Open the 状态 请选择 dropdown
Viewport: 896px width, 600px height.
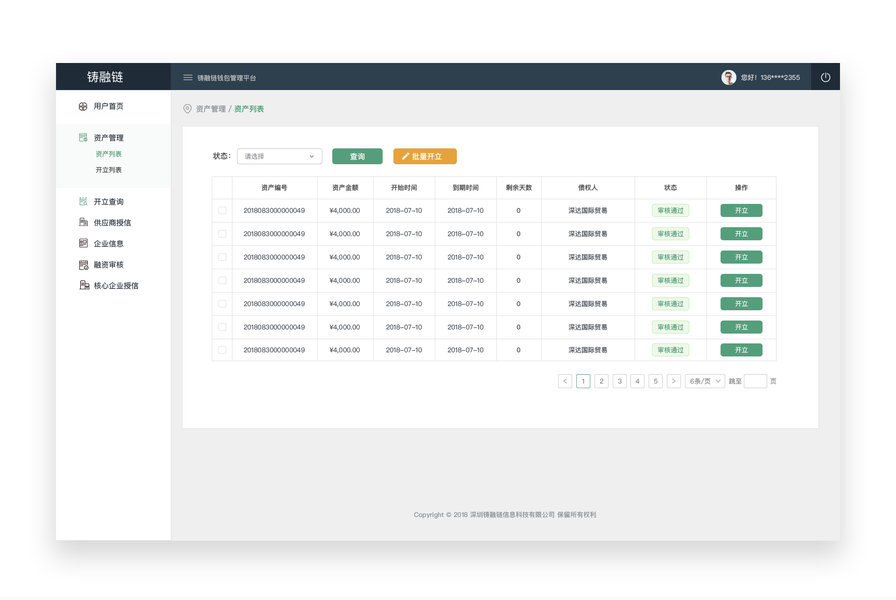pos(279,156)
